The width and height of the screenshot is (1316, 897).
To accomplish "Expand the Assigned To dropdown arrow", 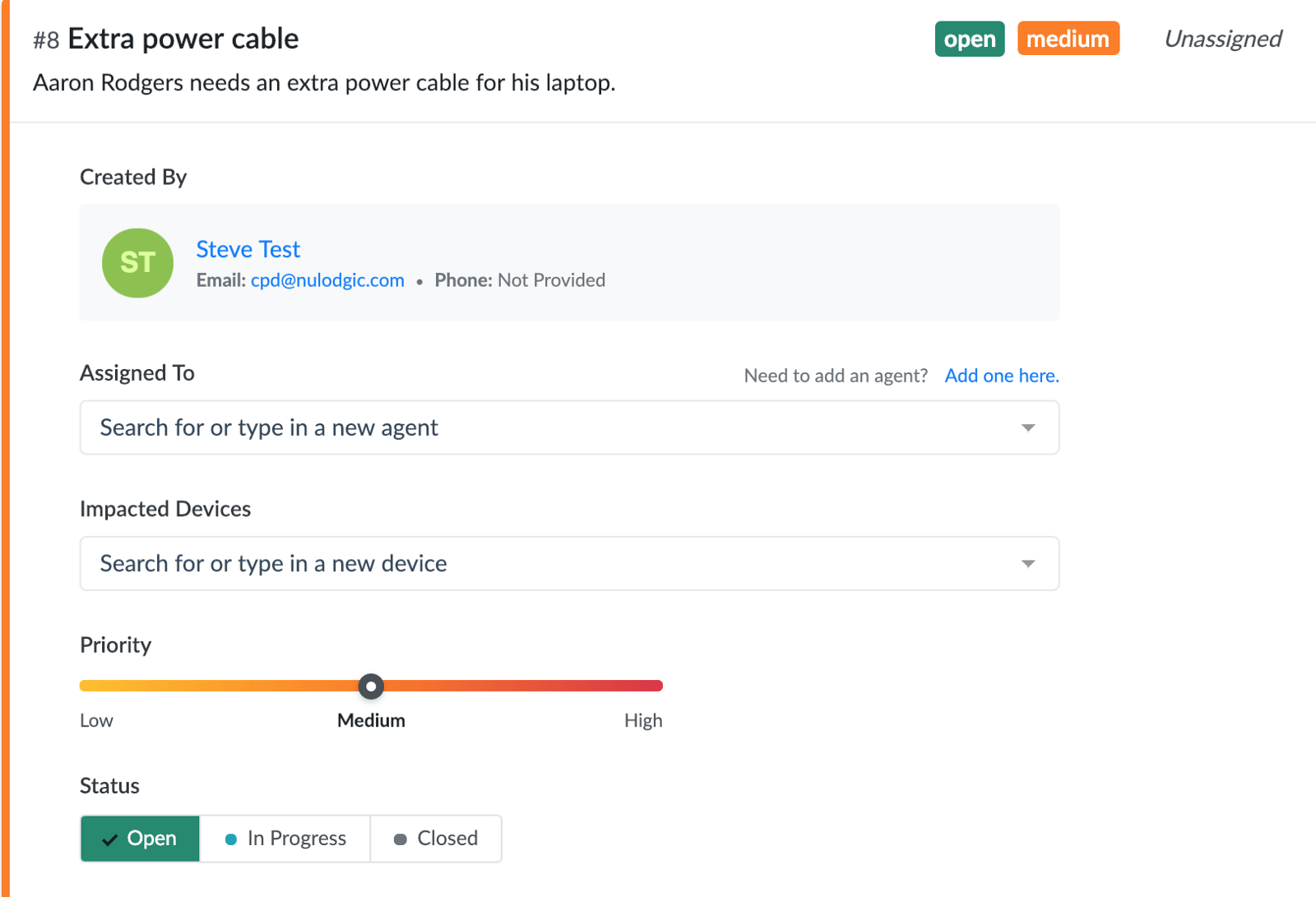I will pos(1028,428).
